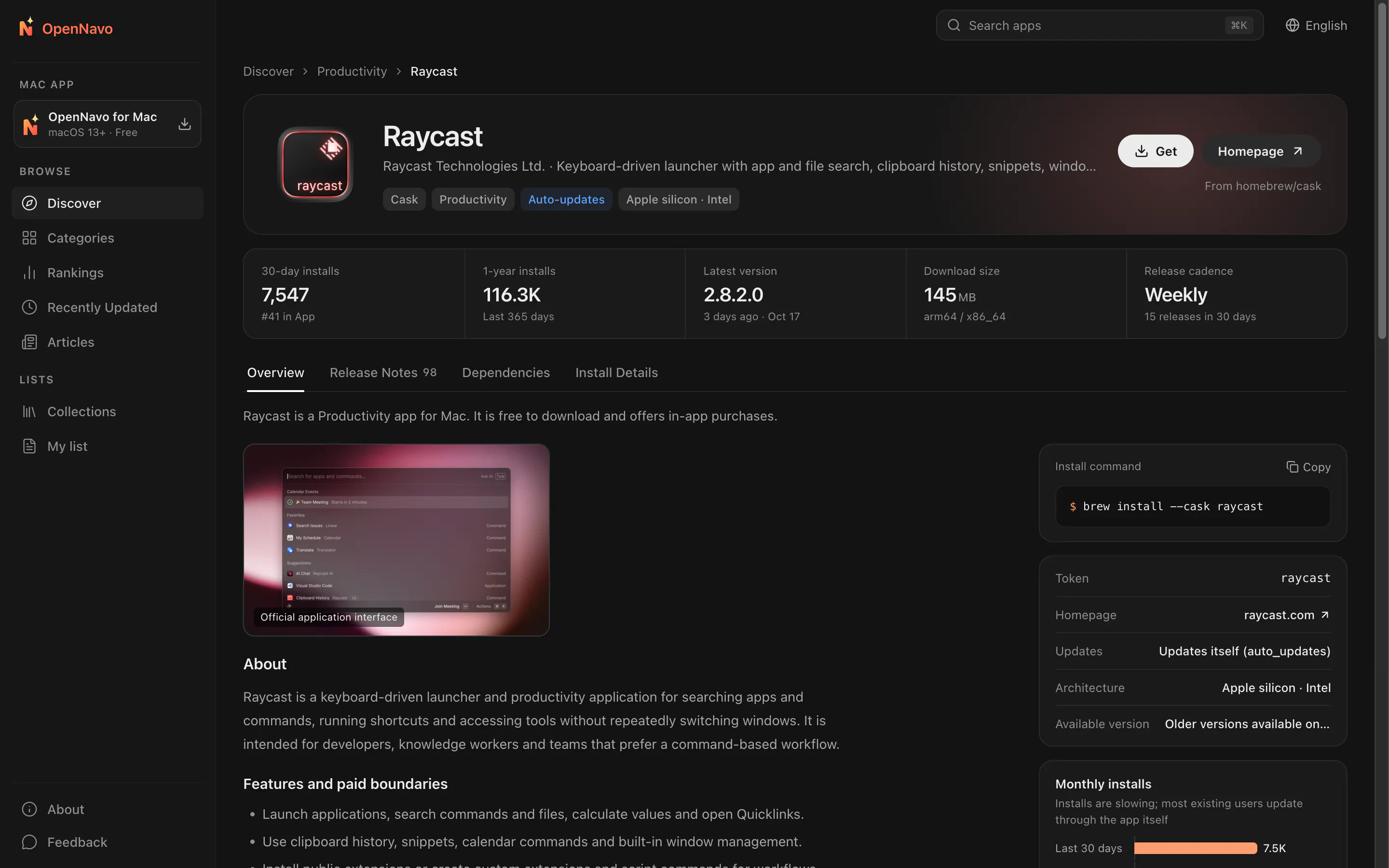Screen dimensions: 1389x868
Task: Click the Last 30 days installs bar
Action: [x=1196, y=848]
